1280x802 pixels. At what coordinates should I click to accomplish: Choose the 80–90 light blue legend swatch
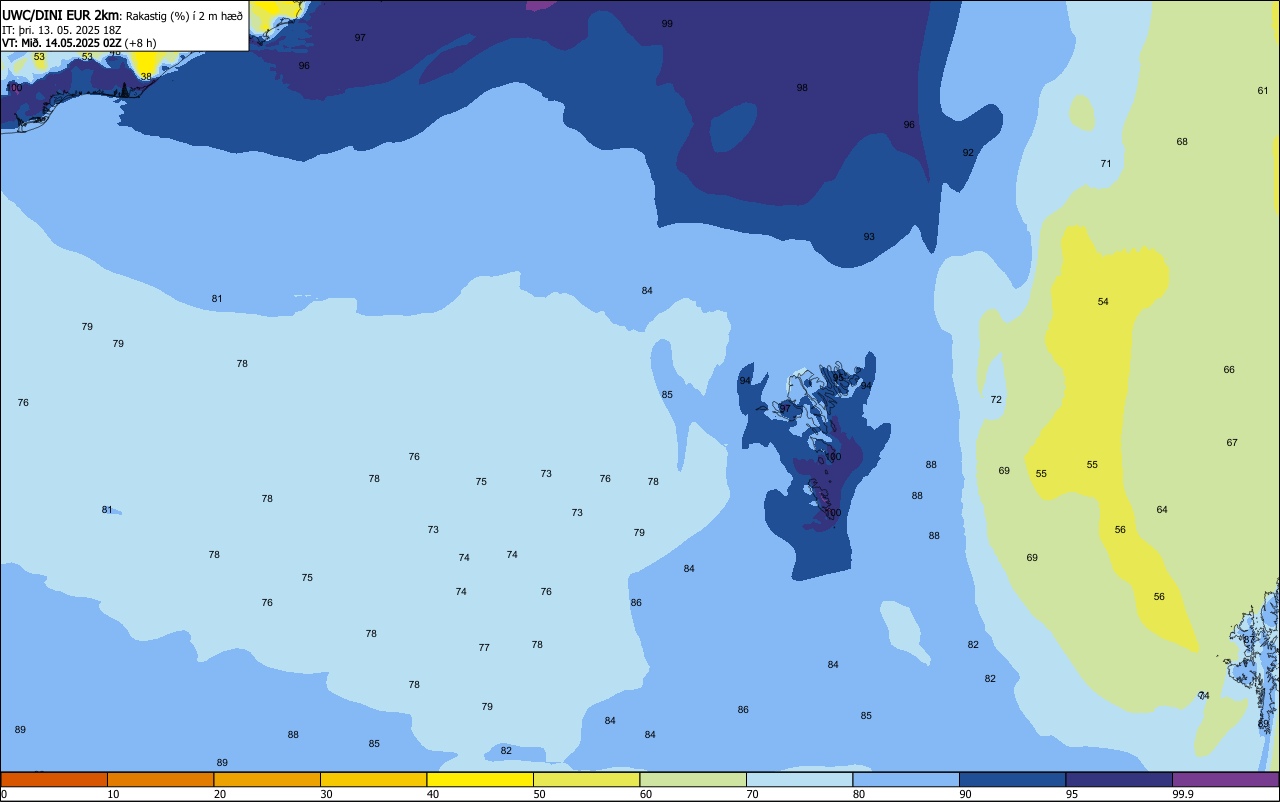(x=906, y=779)
